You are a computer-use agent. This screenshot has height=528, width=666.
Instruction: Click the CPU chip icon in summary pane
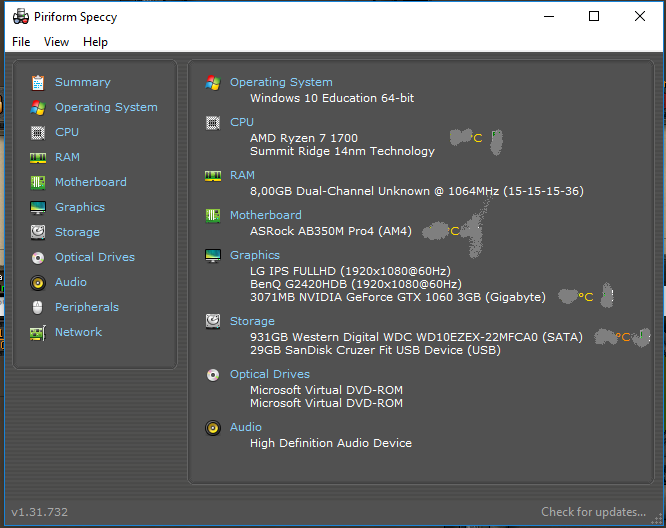click(213, 123)
